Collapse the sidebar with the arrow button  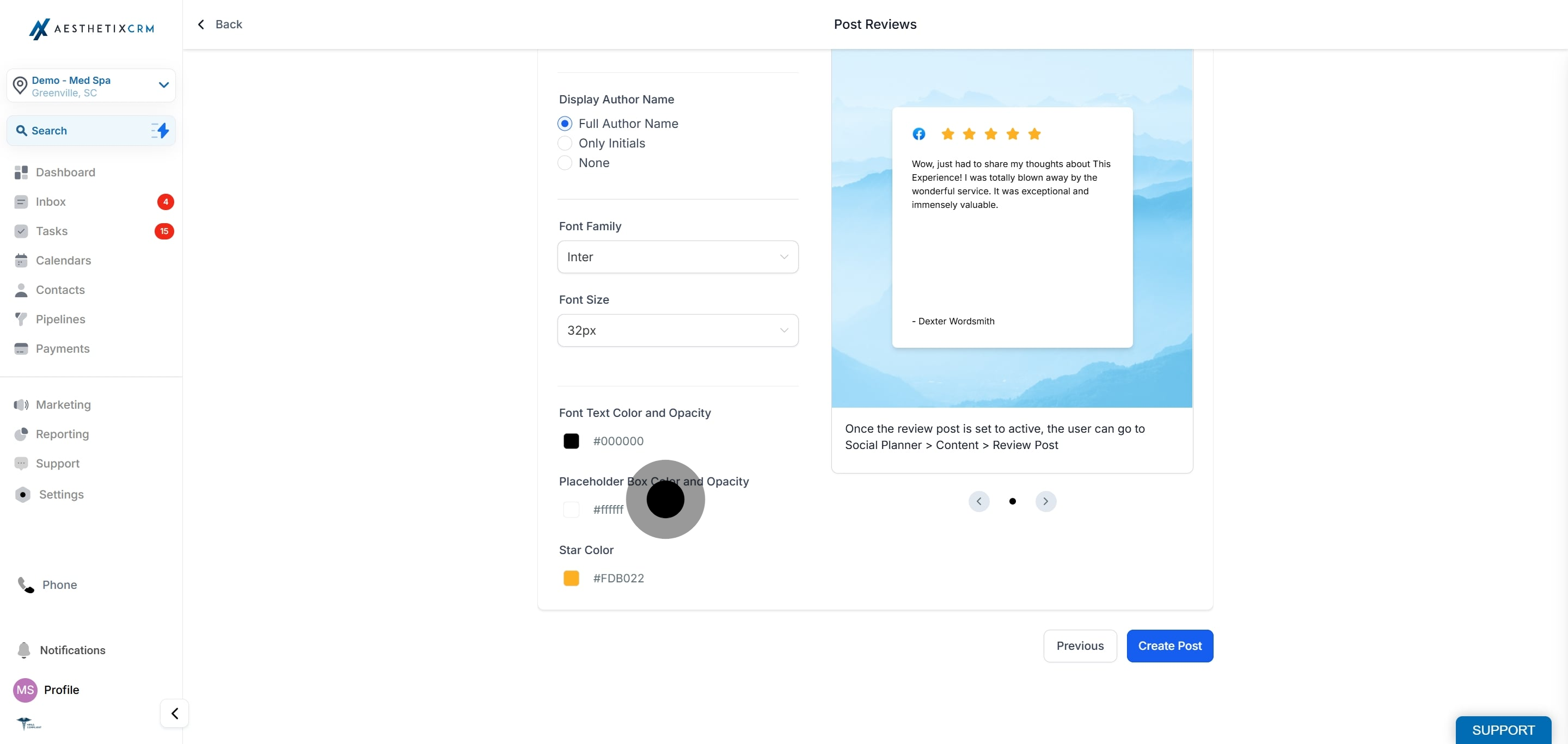pos(175,713)
